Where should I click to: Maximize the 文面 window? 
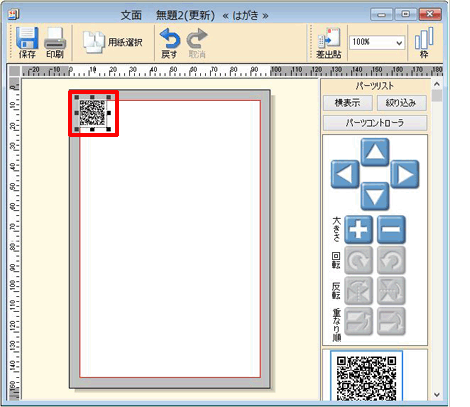coord(406,14)
